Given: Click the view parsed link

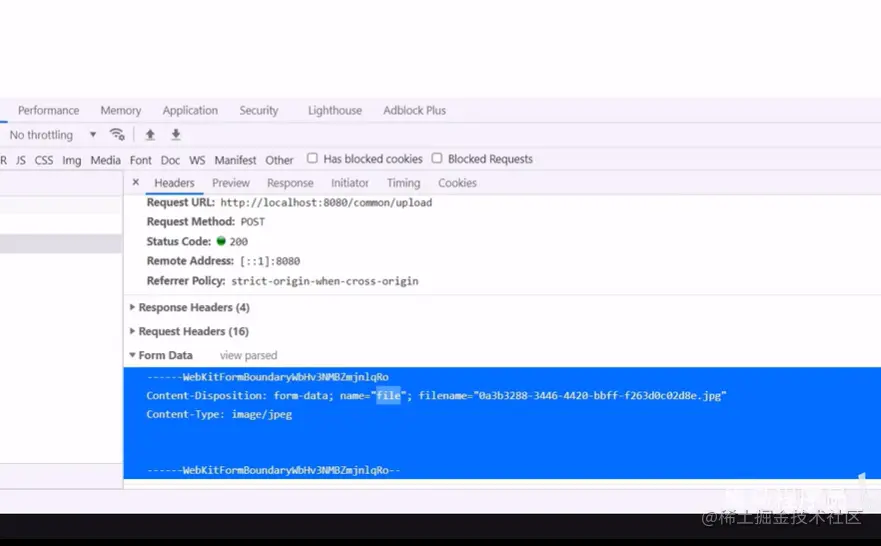Looking at the screenshot, I should tap(248, 355).
